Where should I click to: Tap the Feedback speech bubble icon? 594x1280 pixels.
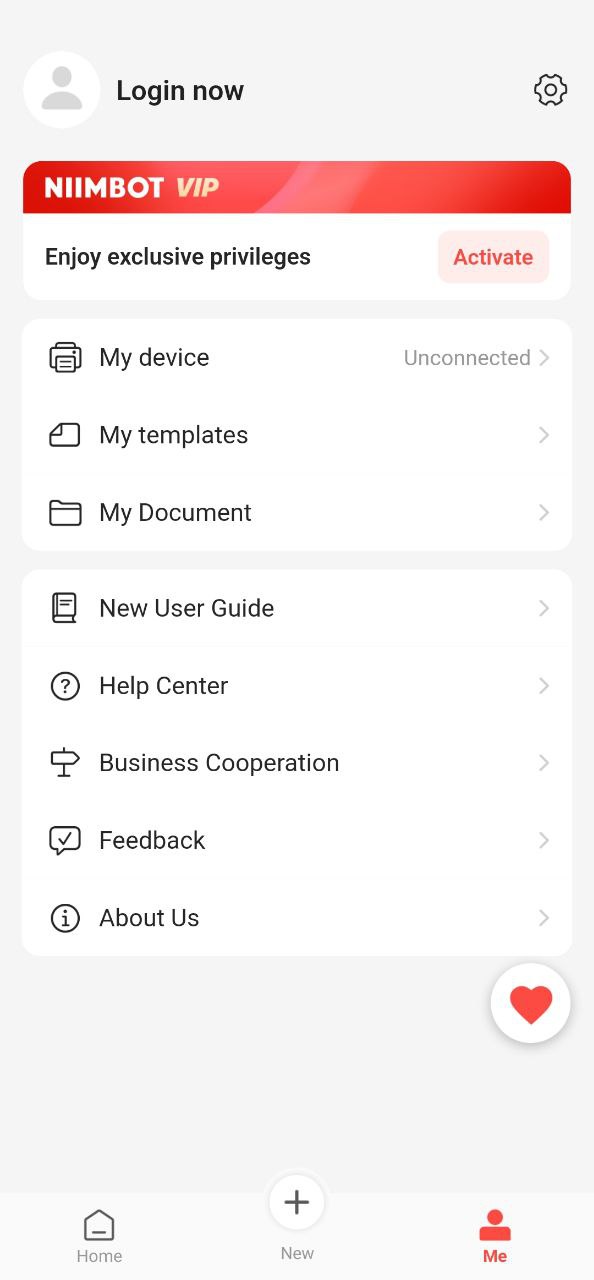[65, 840]
